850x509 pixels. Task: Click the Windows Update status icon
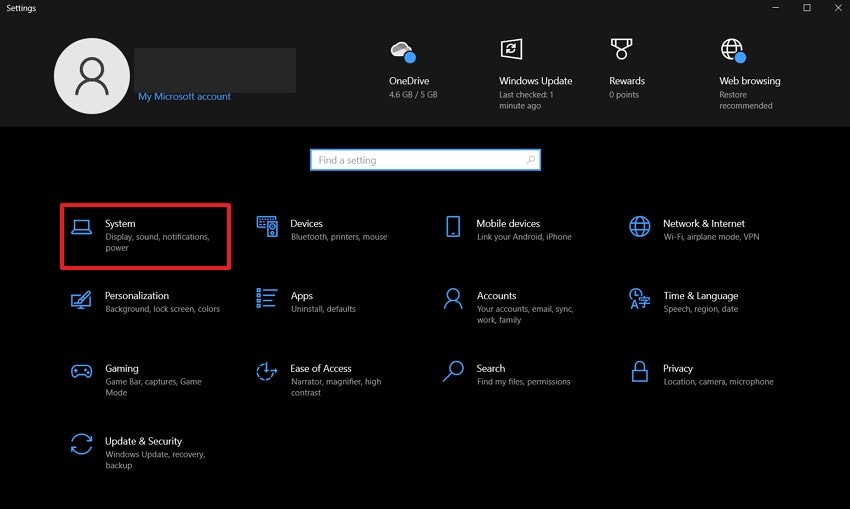click(511, 49)
